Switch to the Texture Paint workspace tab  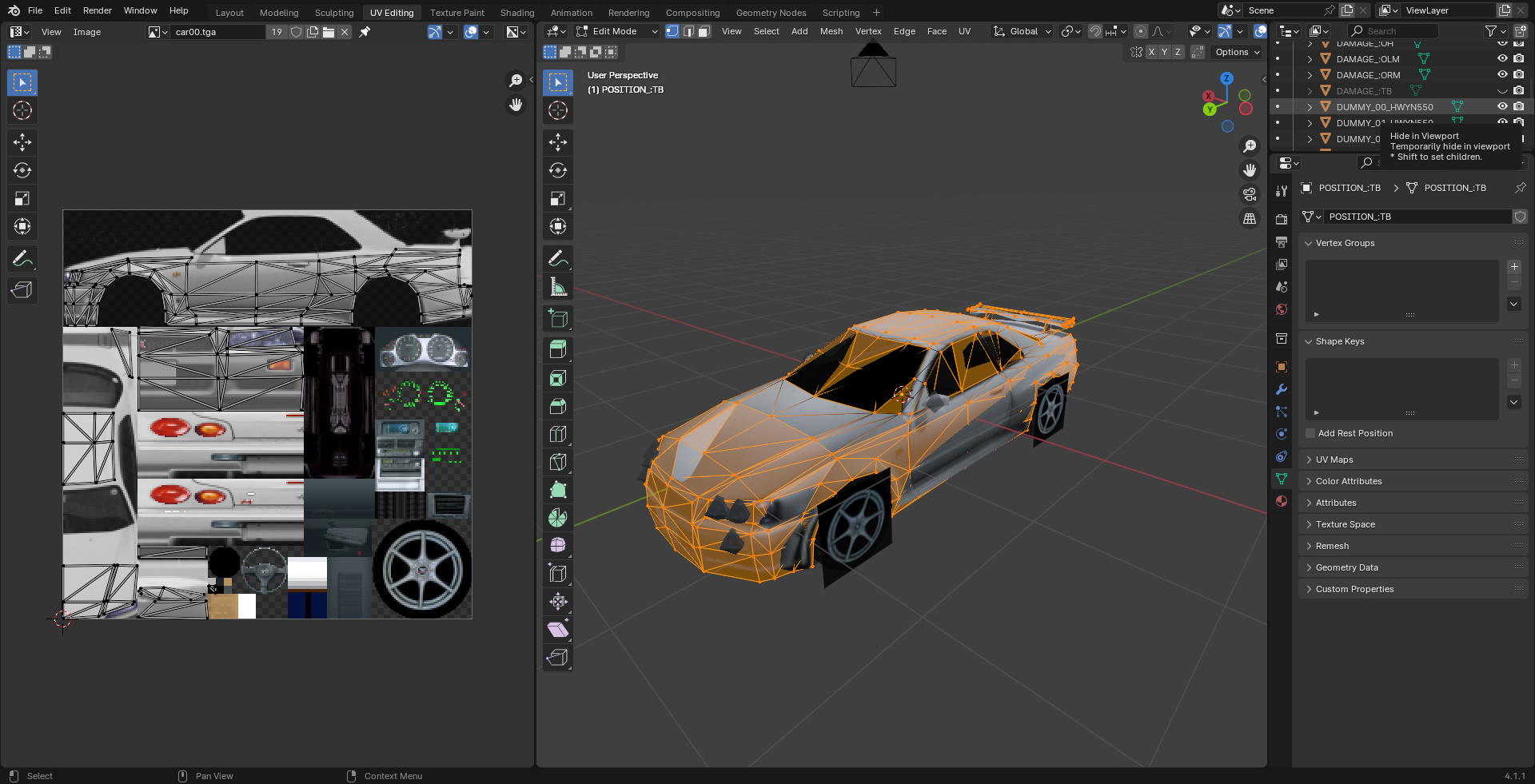coord(457,13)
